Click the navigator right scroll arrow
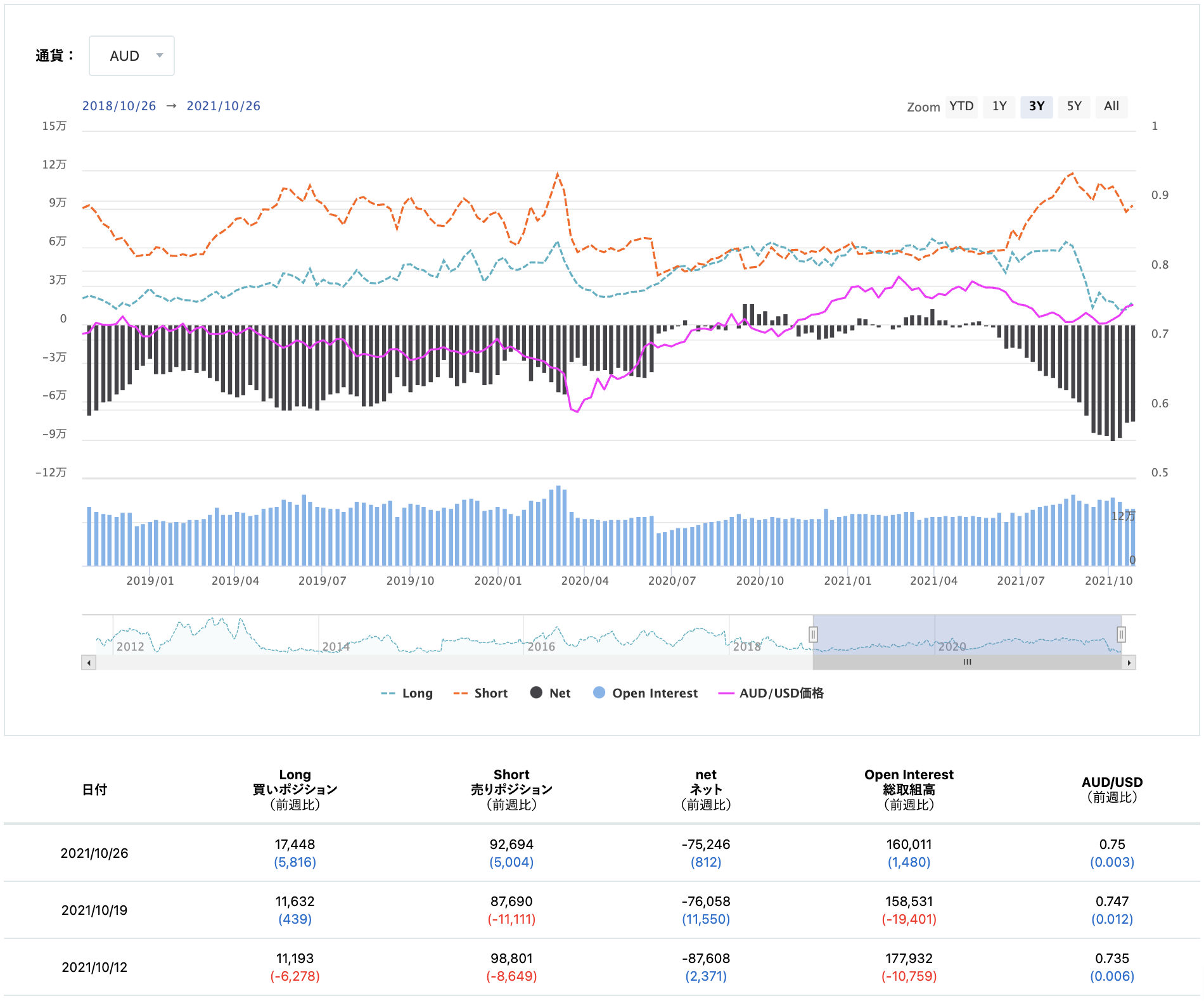 coord(1129,663)
